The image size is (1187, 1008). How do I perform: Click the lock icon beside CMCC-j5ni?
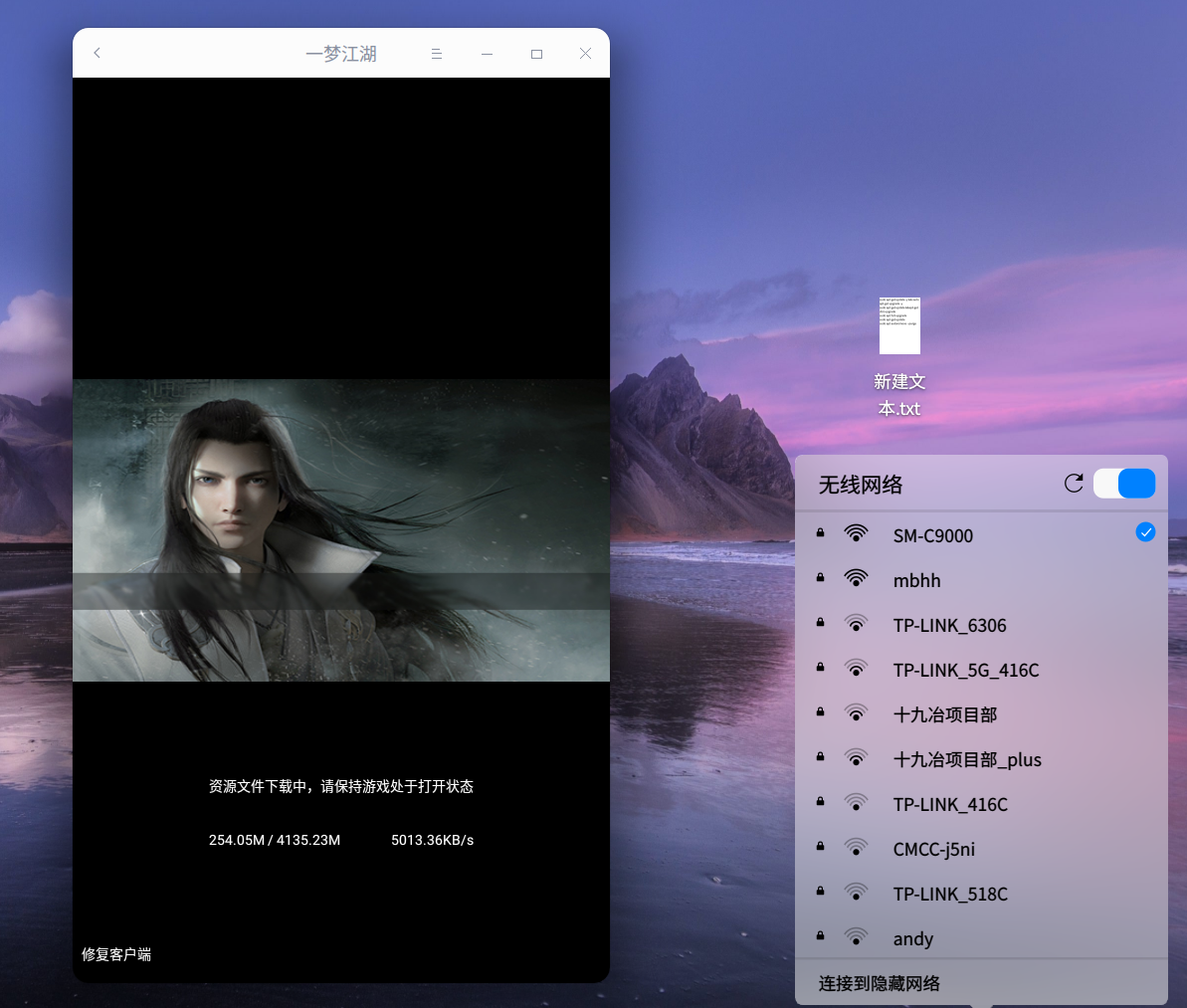pos(820,846)
